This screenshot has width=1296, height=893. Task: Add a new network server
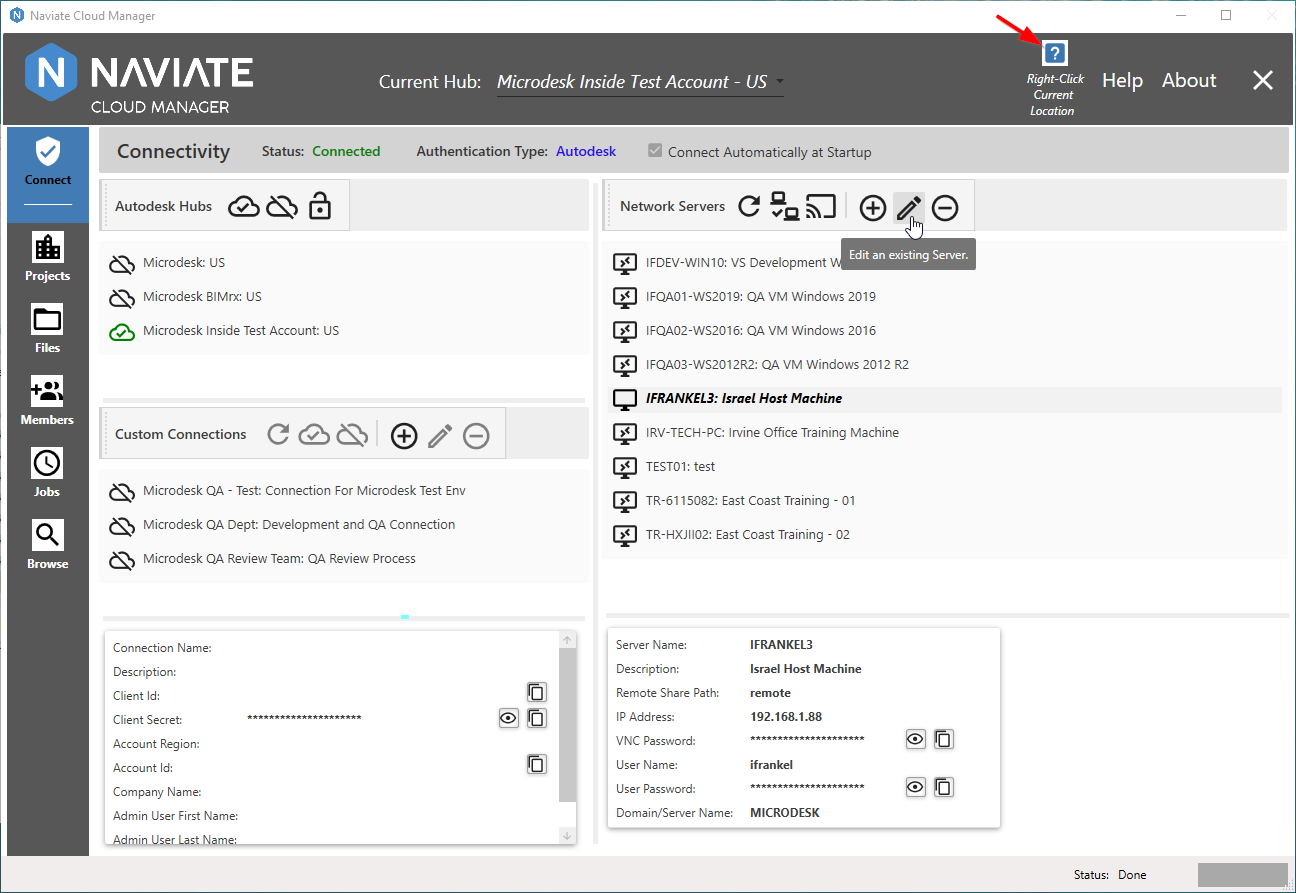click(873, 207)
